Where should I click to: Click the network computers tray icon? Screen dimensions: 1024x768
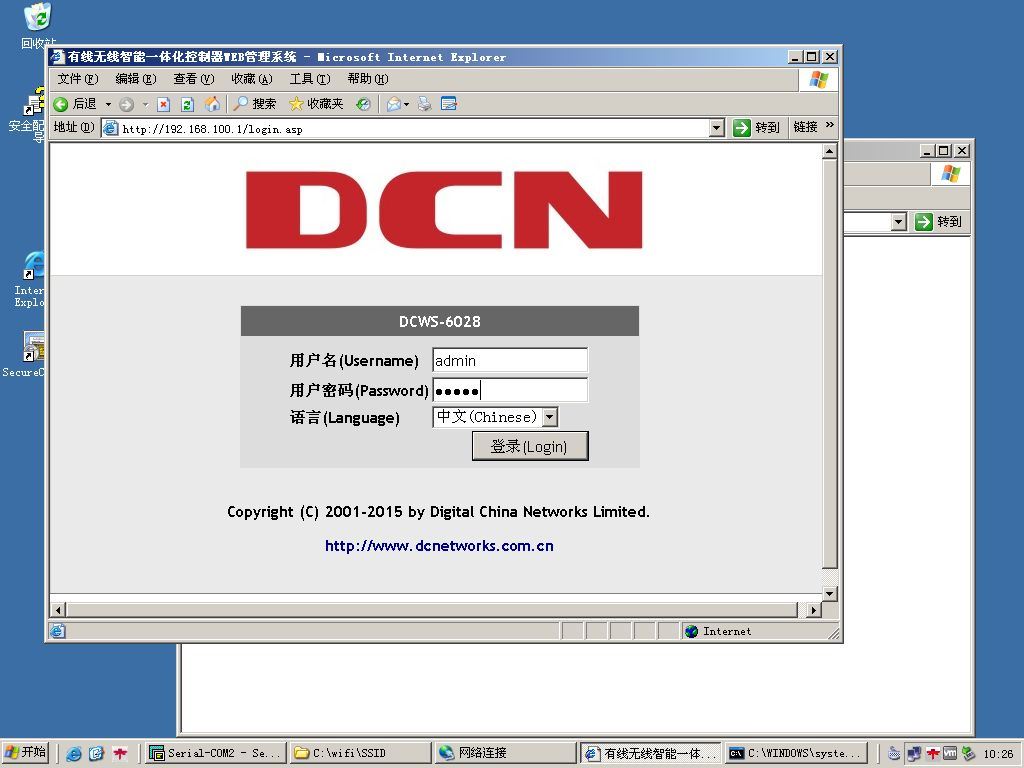(x=914, y=754)
